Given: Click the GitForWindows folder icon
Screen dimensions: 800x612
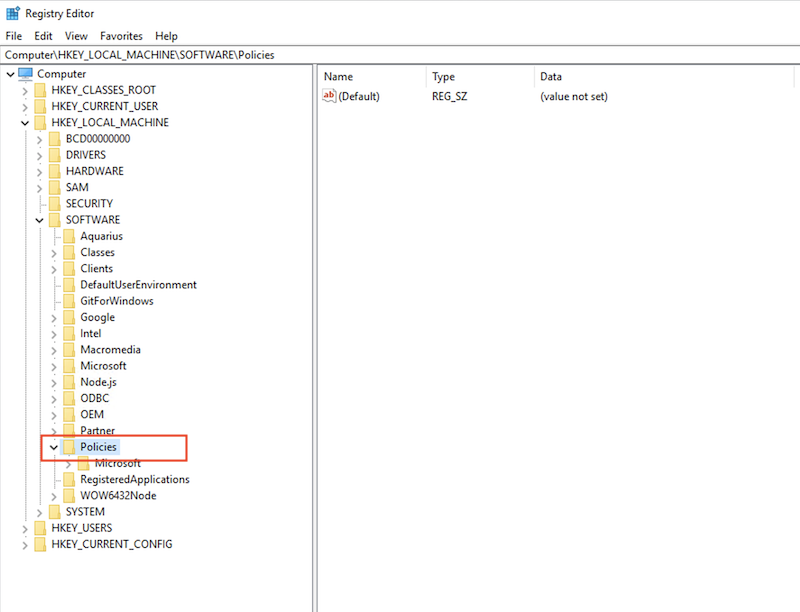Looking at the screenshot, I should (69, 301).
